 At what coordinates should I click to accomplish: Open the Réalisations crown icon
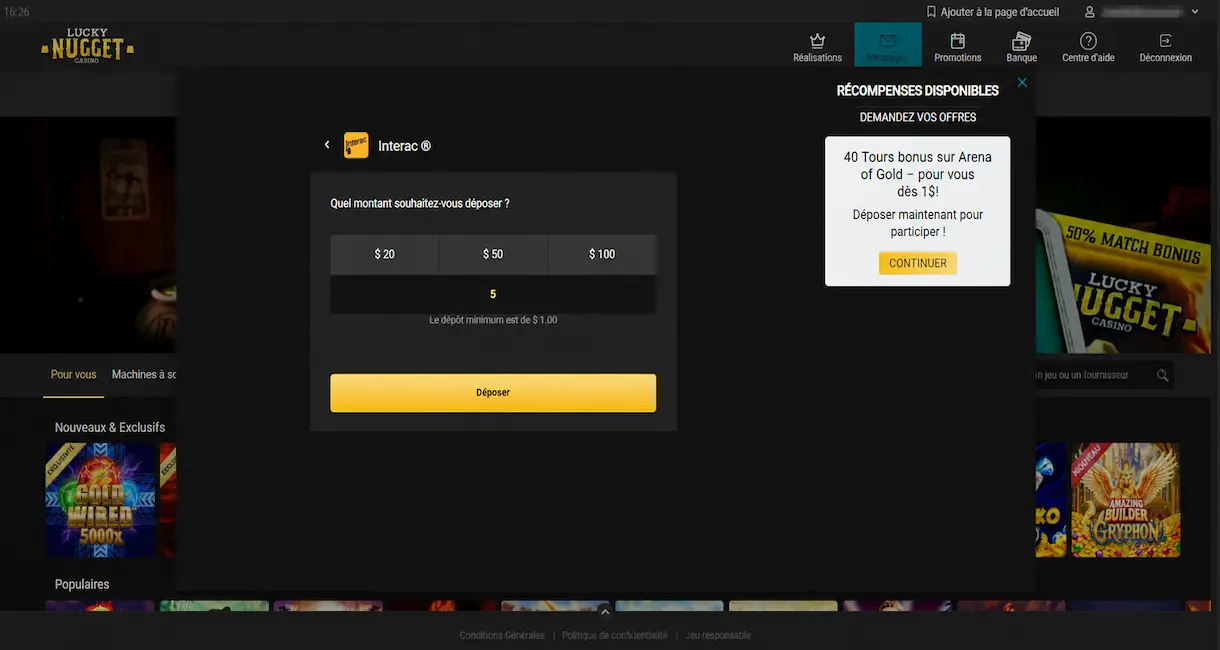(817, 41)
